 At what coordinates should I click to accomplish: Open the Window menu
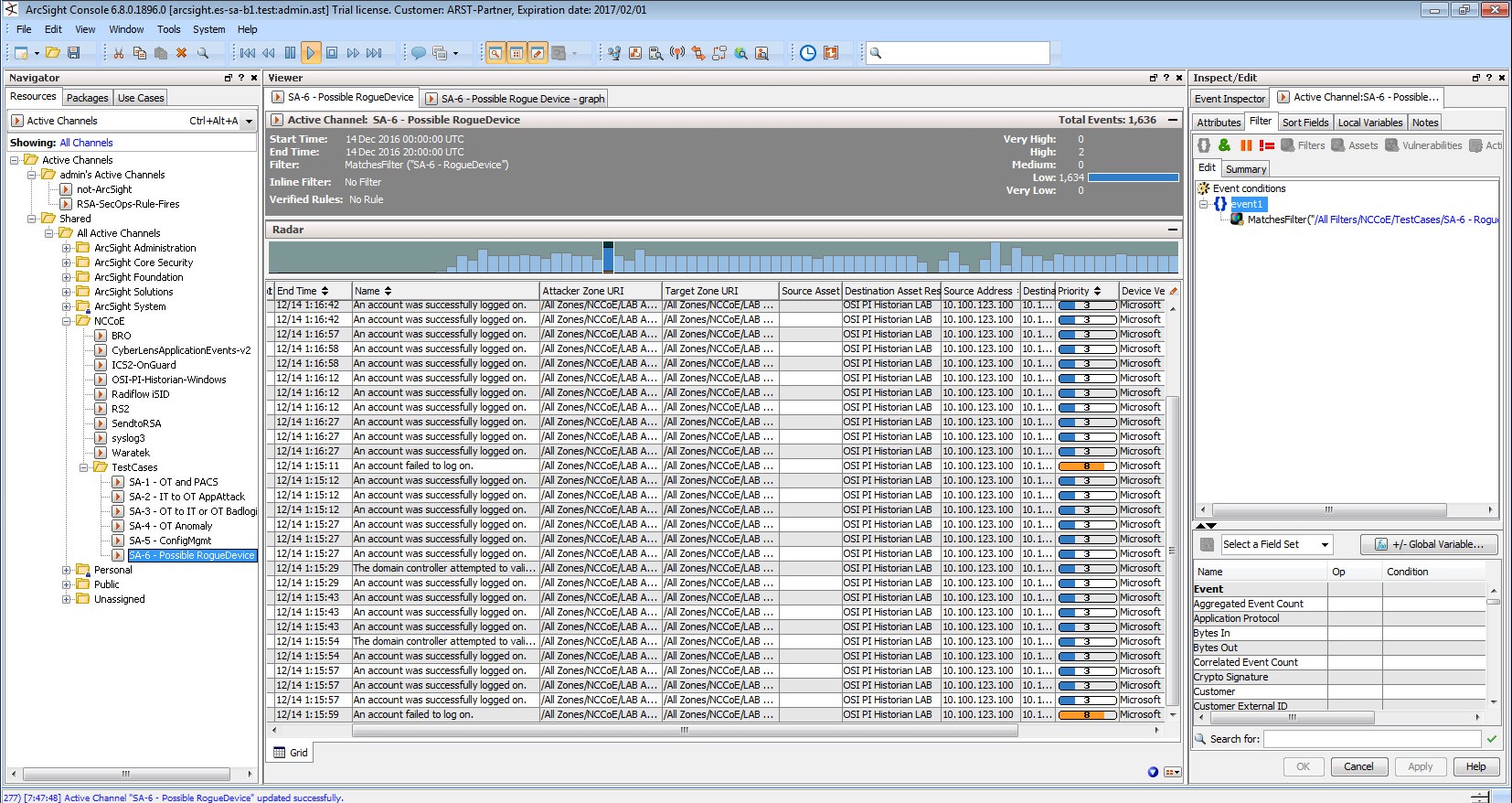[126, 29]
